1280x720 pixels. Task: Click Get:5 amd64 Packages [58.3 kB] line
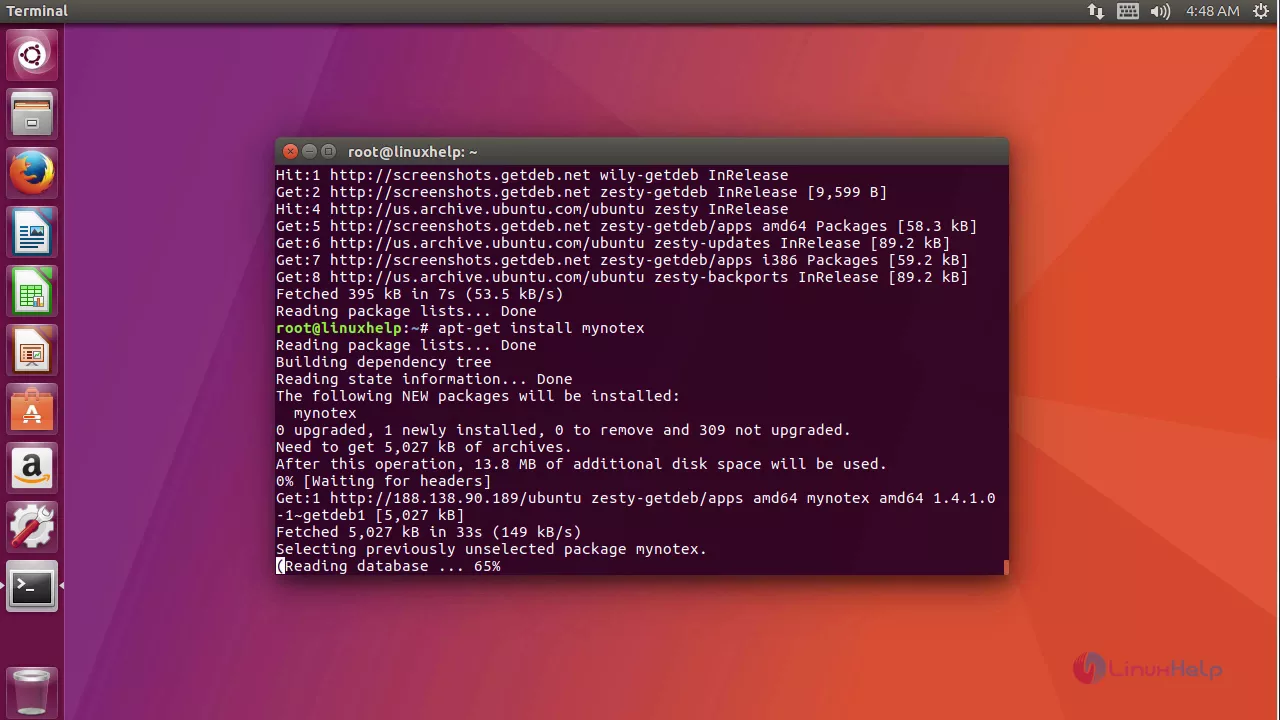click(x=626, y=226)
